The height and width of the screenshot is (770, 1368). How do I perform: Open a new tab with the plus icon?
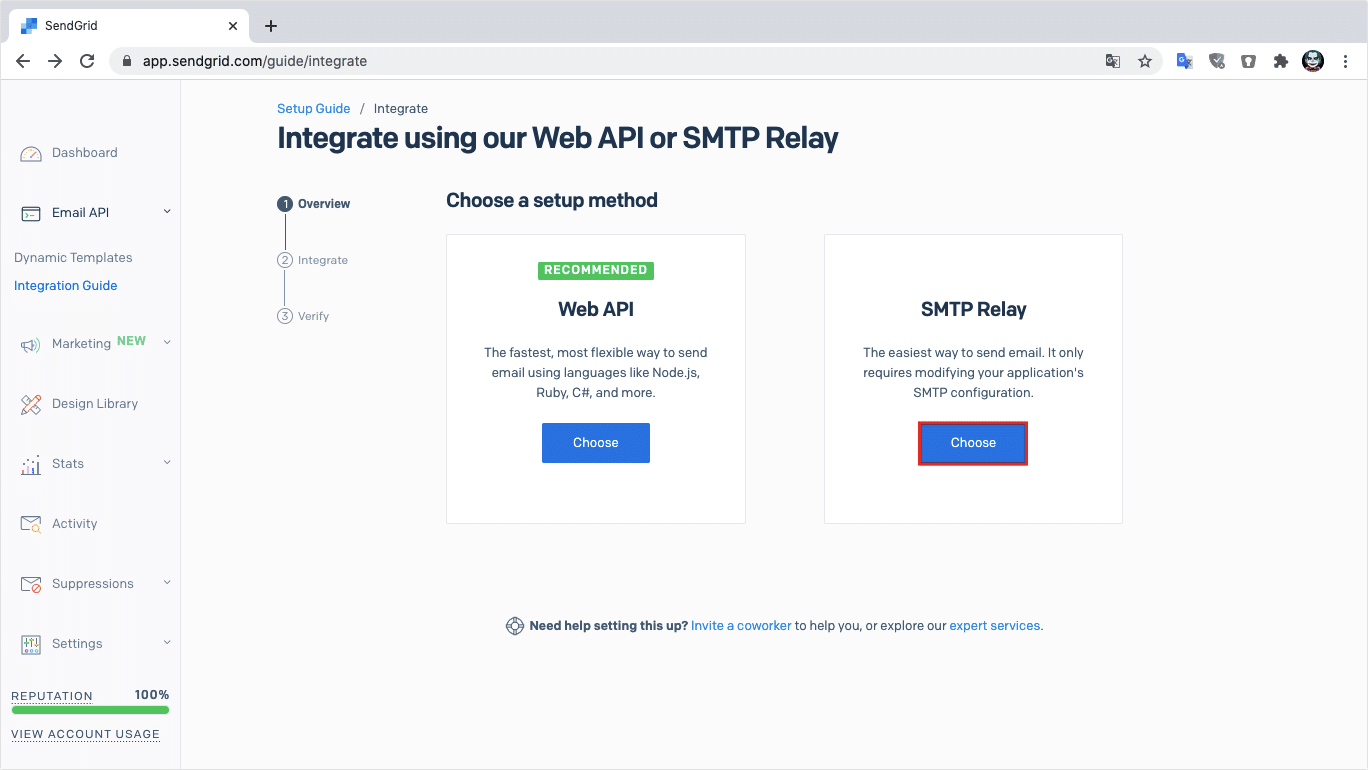click(x=270, y=26)
